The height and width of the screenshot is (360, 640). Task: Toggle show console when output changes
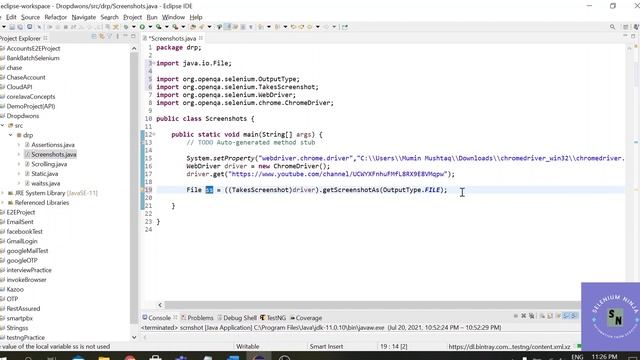point(566,316)
